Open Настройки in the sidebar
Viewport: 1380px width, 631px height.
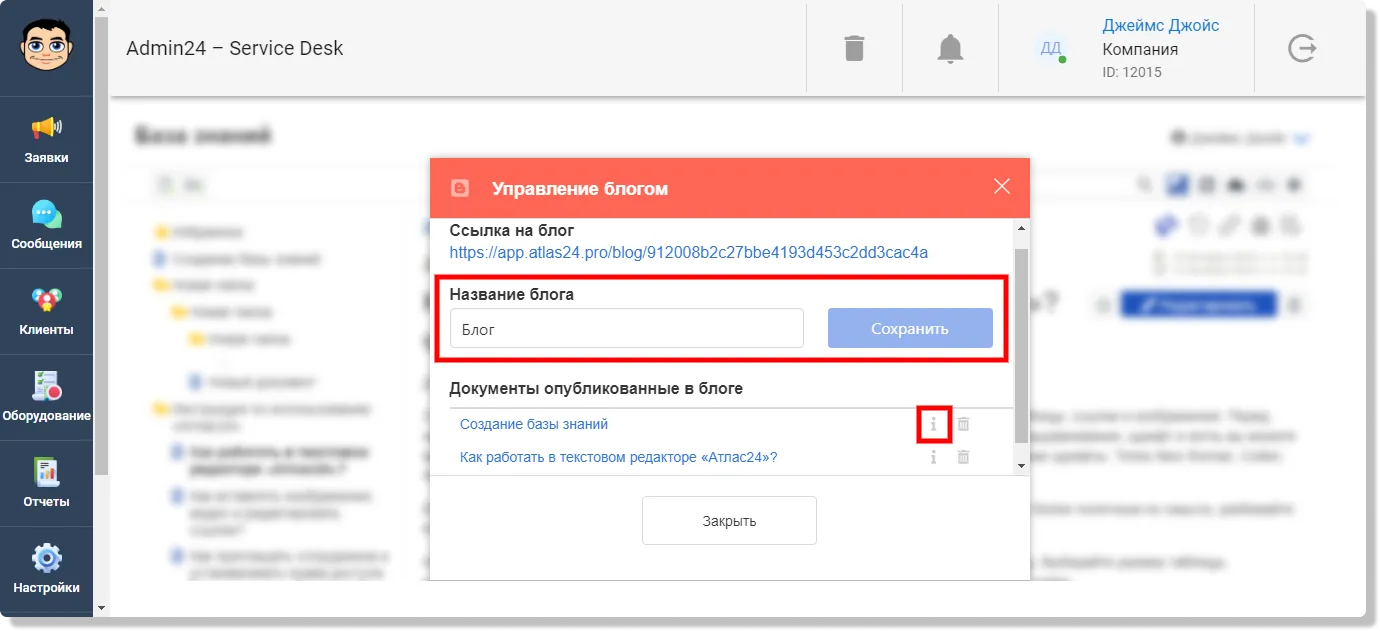47,570
